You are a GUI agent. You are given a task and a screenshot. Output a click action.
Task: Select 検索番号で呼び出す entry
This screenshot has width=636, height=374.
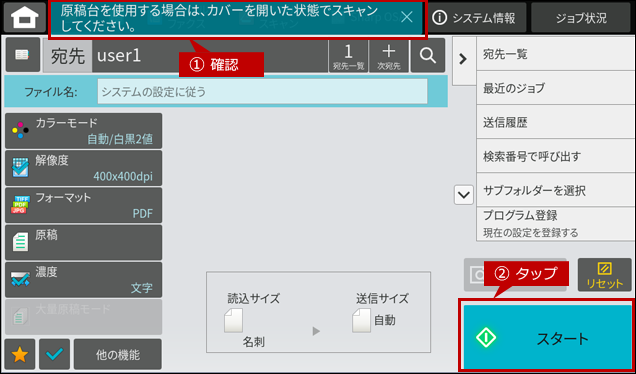(x=556, y=156)
